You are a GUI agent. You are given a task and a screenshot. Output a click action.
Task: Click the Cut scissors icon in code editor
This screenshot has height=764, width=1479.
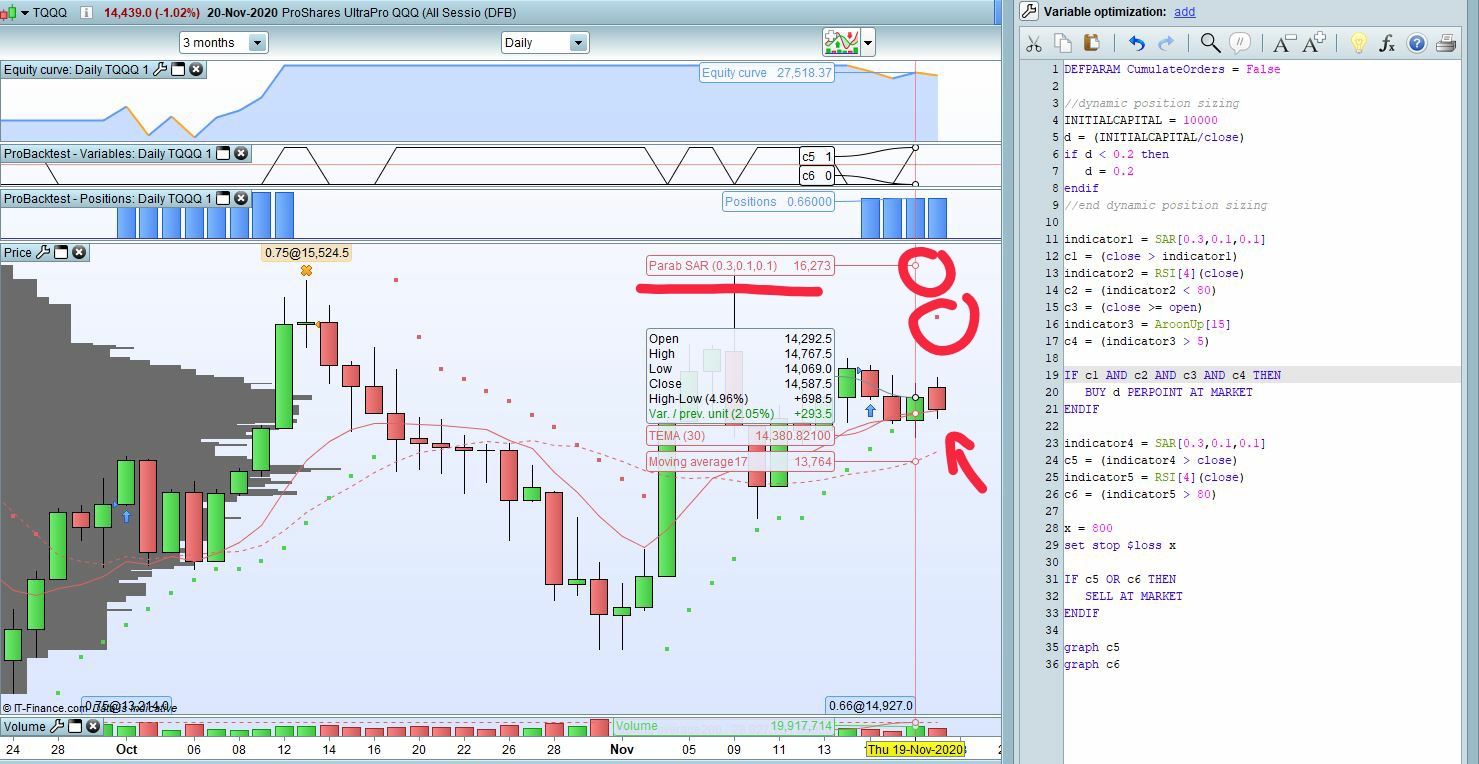tap(1034, 43)
